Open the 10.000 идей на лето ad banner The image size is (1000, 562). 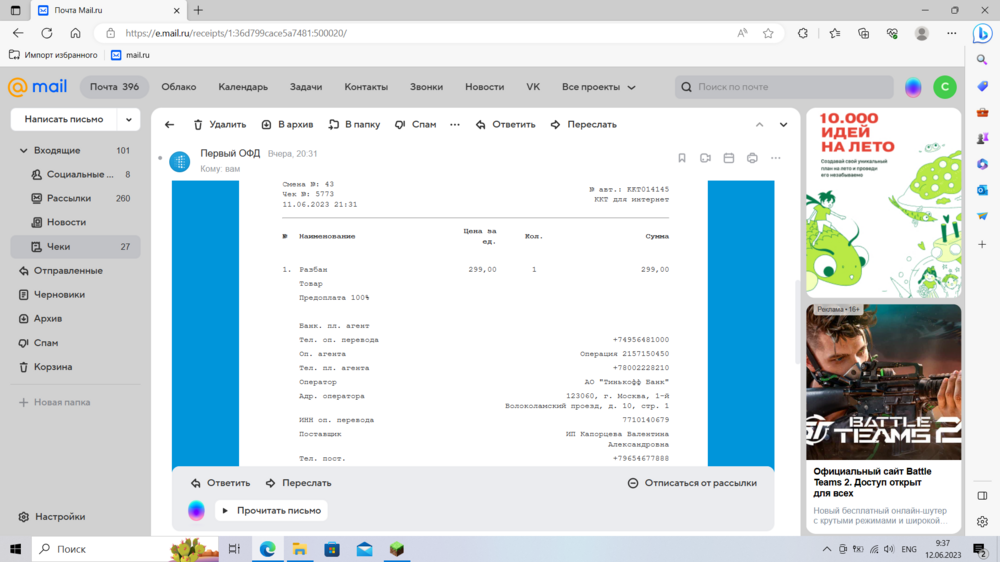(x=884, y=203)
